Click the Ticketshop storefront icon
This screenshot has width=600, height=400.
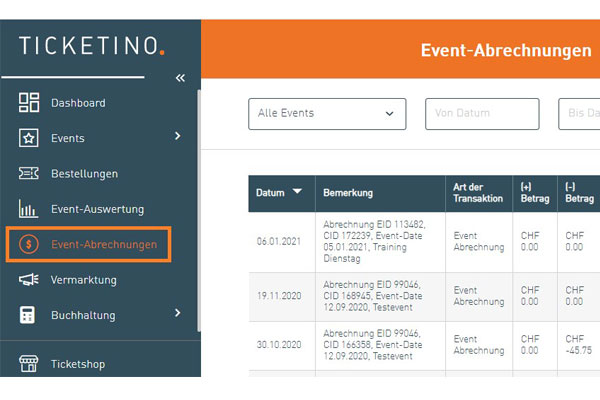[x=29, y=364]
